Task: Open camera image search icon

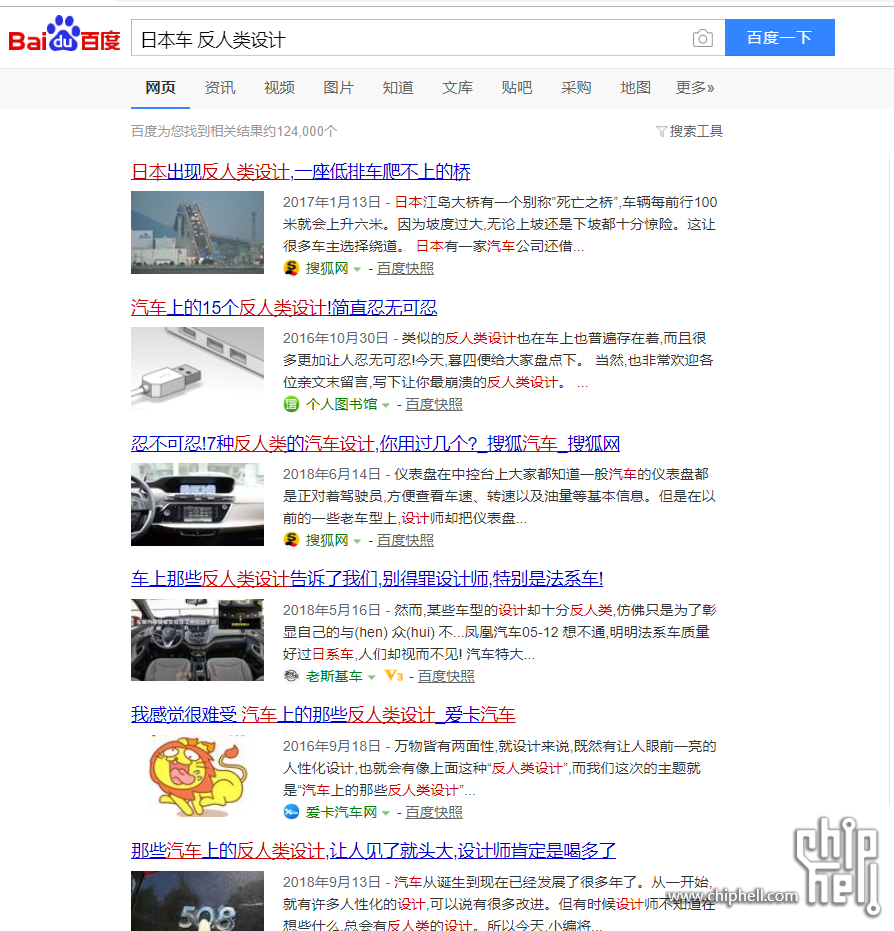Action: 703,39
